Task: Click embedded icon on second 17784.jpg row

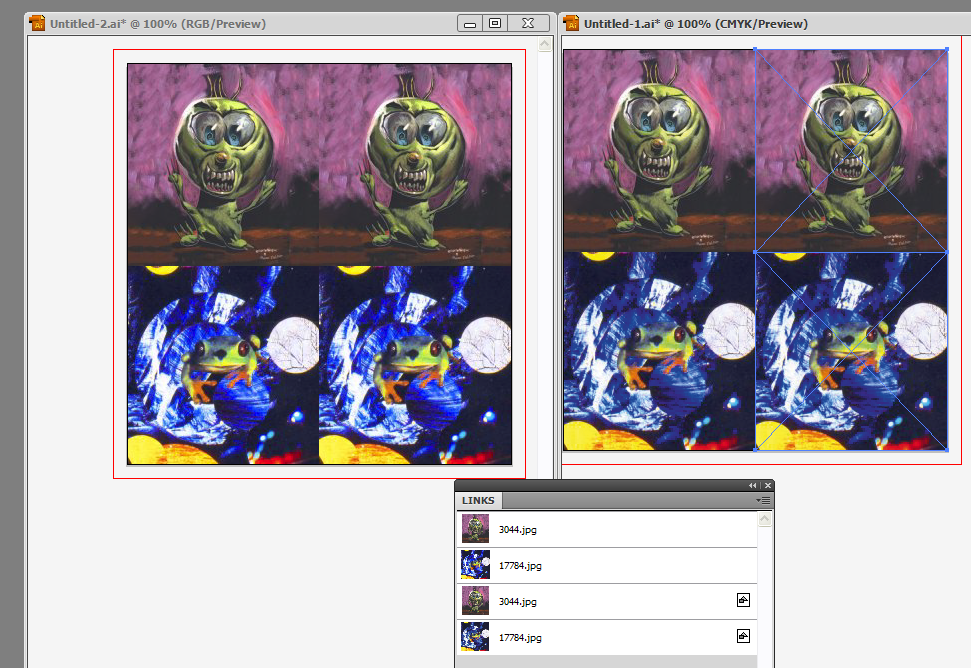Action: coord(743,636)
